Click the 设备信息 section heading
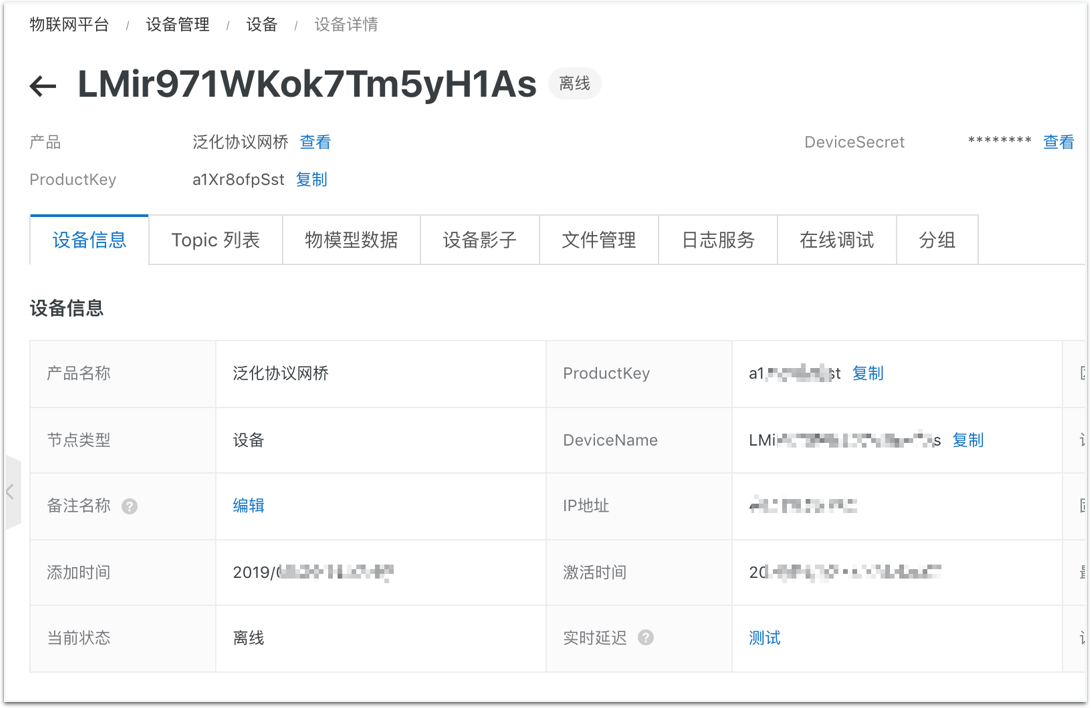The image size is (1091, 708). pos(67,308)
